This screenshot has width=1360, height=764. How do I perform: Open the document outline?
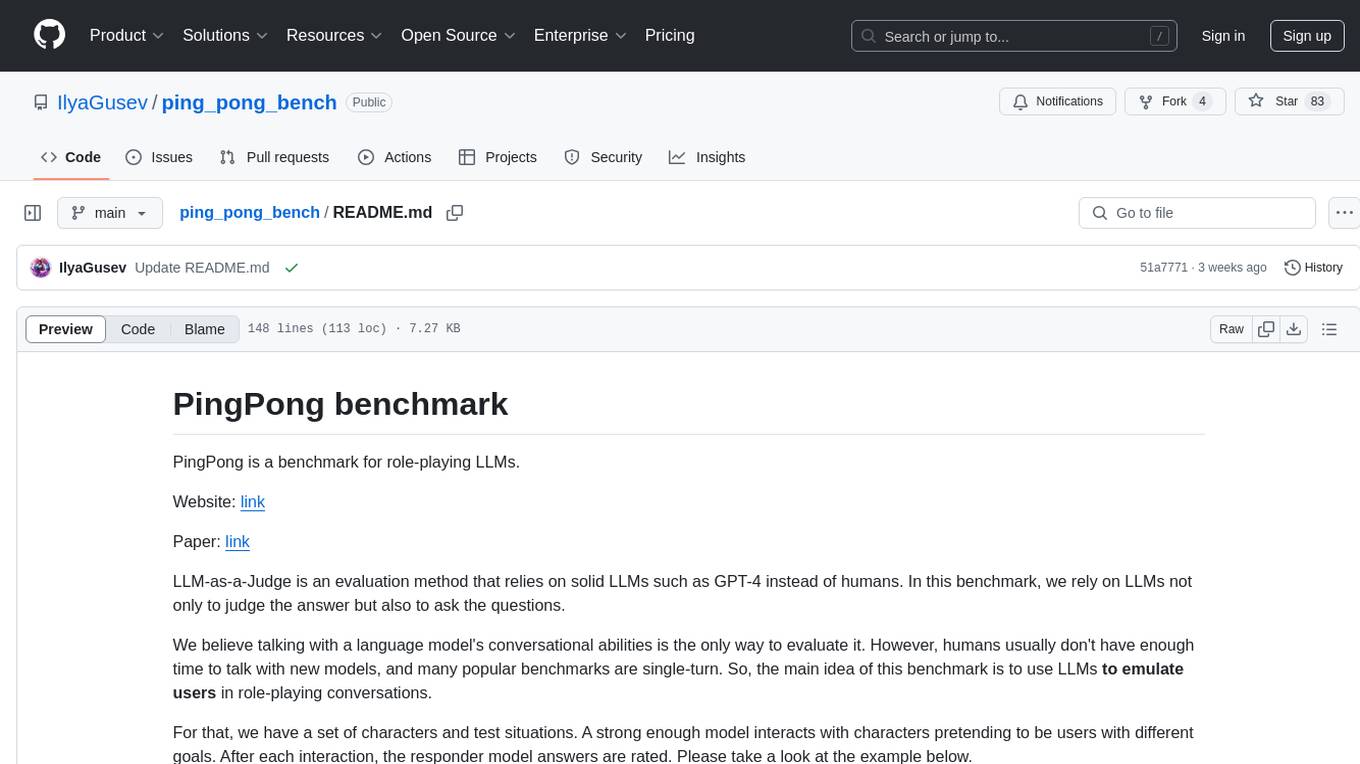point(1329,329)
